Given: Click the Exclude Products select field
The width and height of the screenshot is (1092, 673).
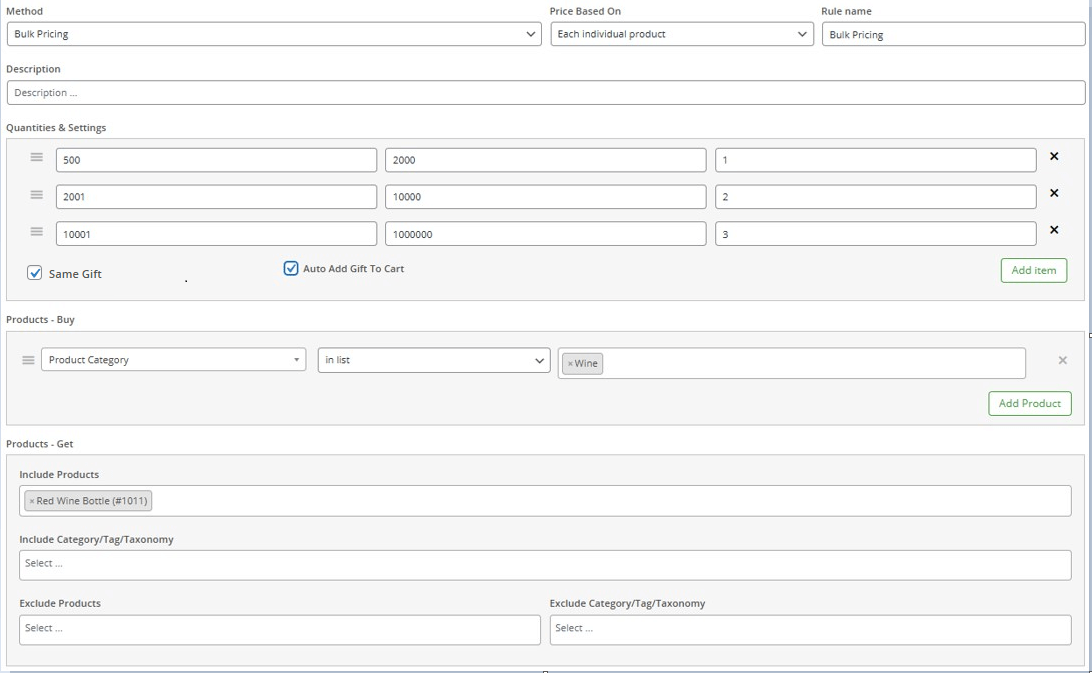Looking at the screenshot, I should coord(279,629).
